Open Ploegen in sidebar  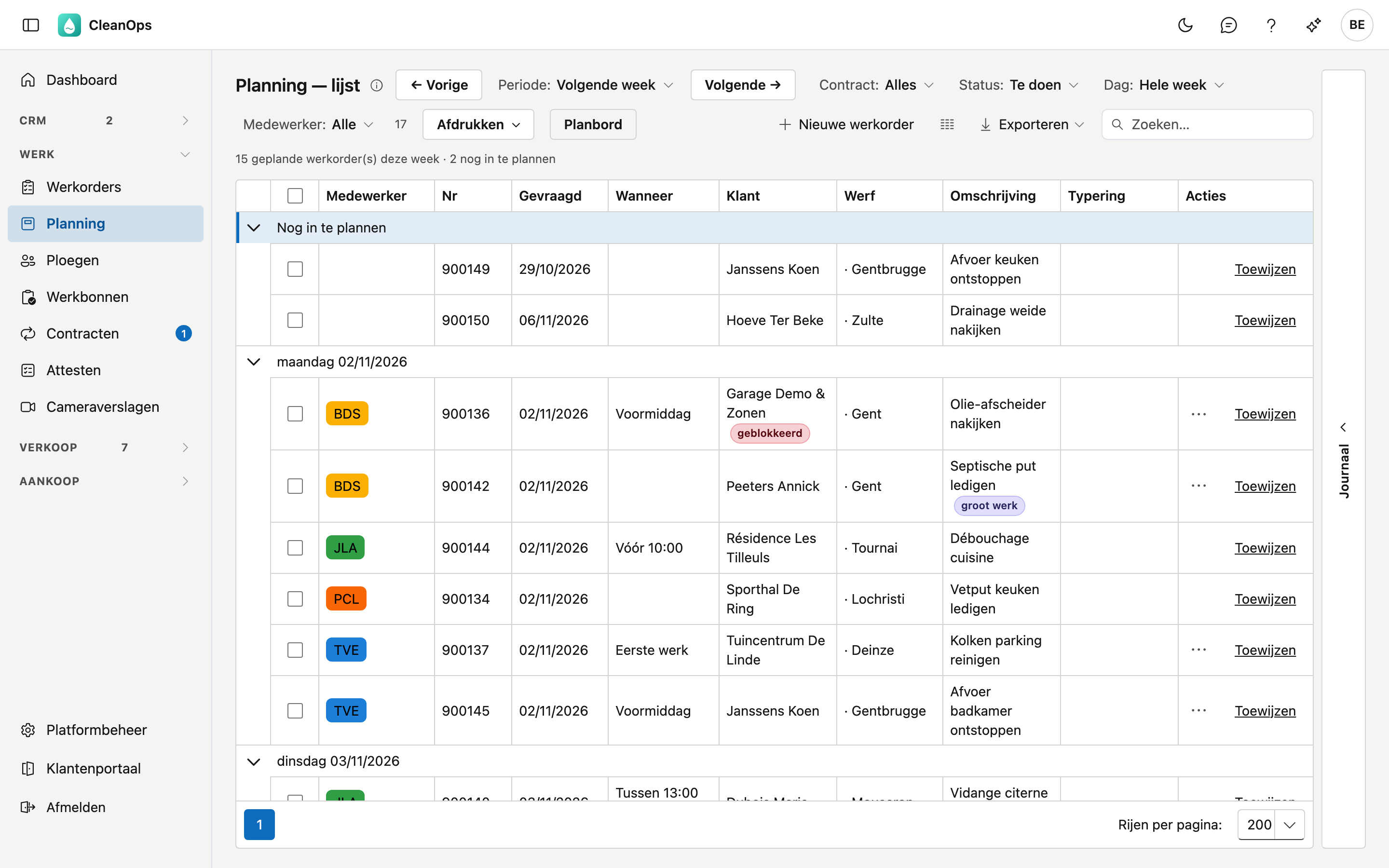[106, 260]
